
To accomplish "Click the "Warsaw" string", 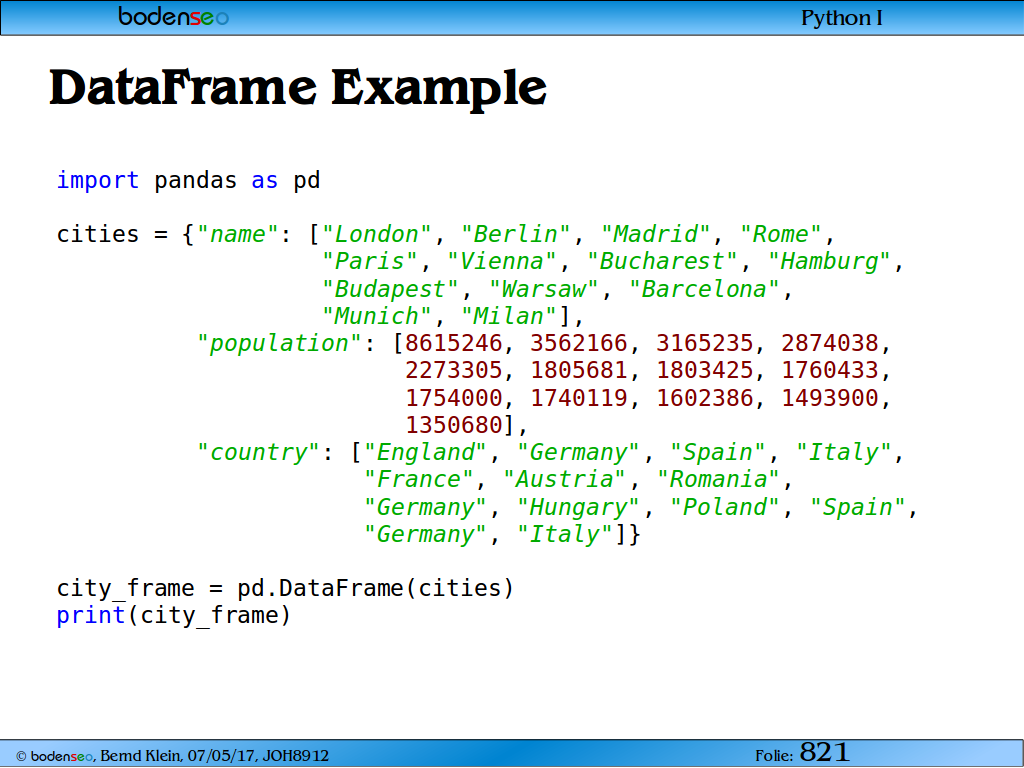I will pyautogui.click(x=544, y=289).
